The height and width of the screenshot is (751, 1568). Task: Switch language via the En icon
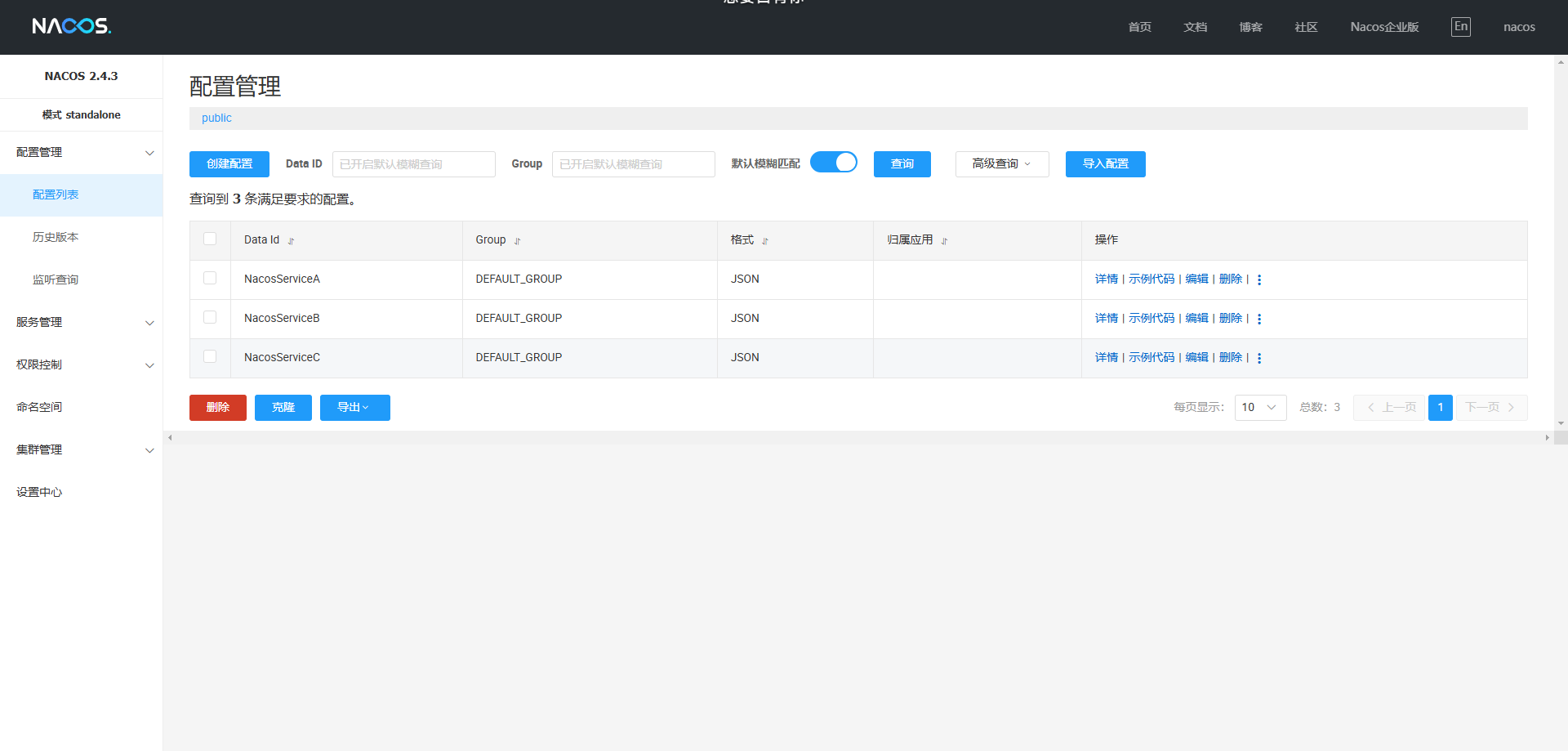click(1461, 26)
